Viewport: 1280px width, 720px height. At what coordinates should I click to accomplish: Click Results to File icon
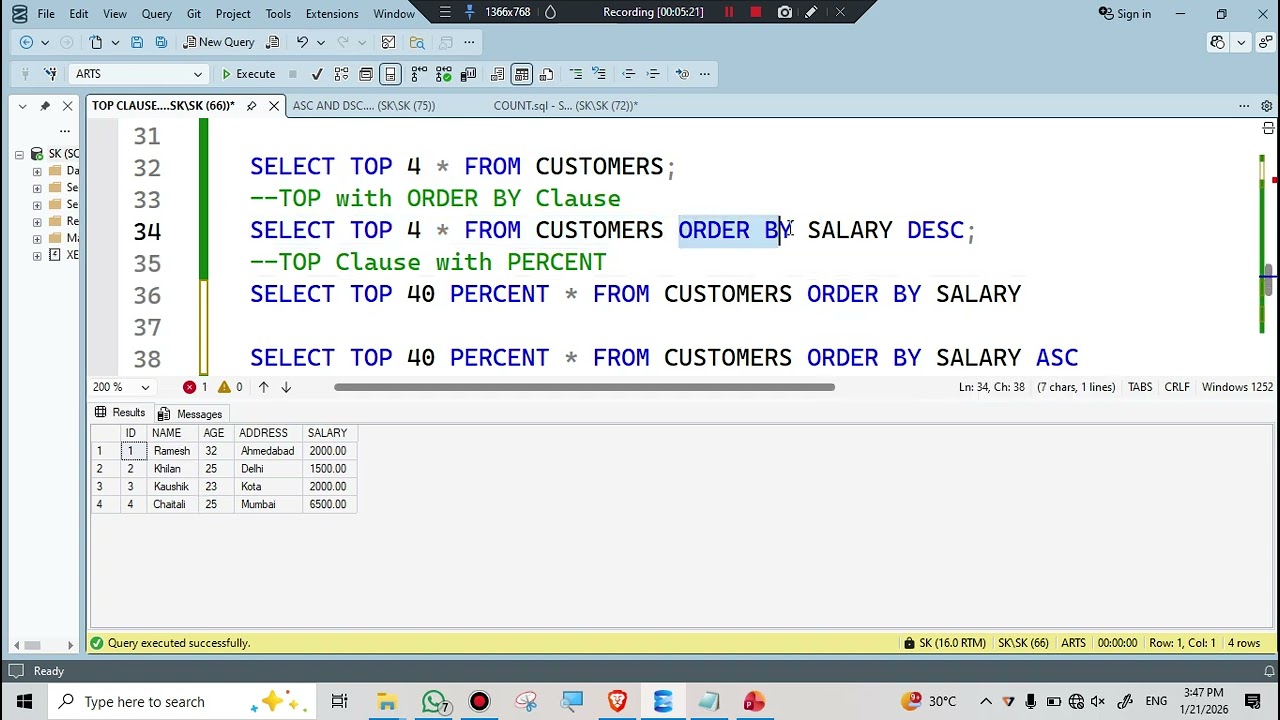[x=546, y=74]
